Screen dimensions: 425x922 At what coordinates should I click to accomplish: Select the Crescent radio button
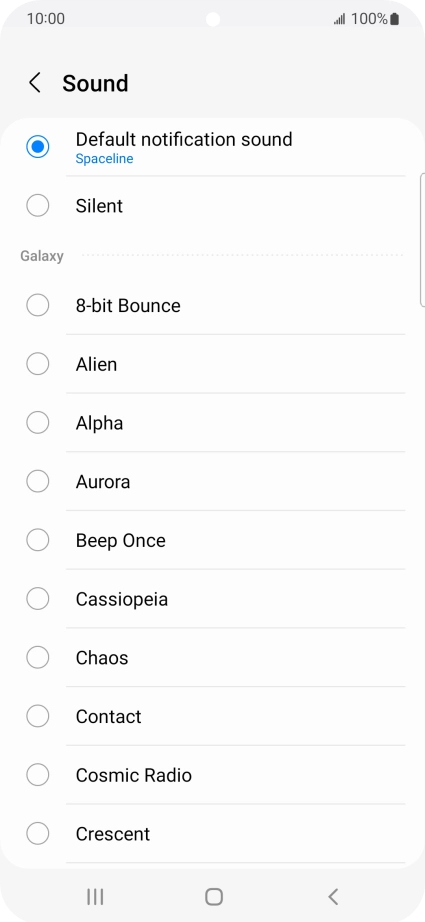(38, 834)
